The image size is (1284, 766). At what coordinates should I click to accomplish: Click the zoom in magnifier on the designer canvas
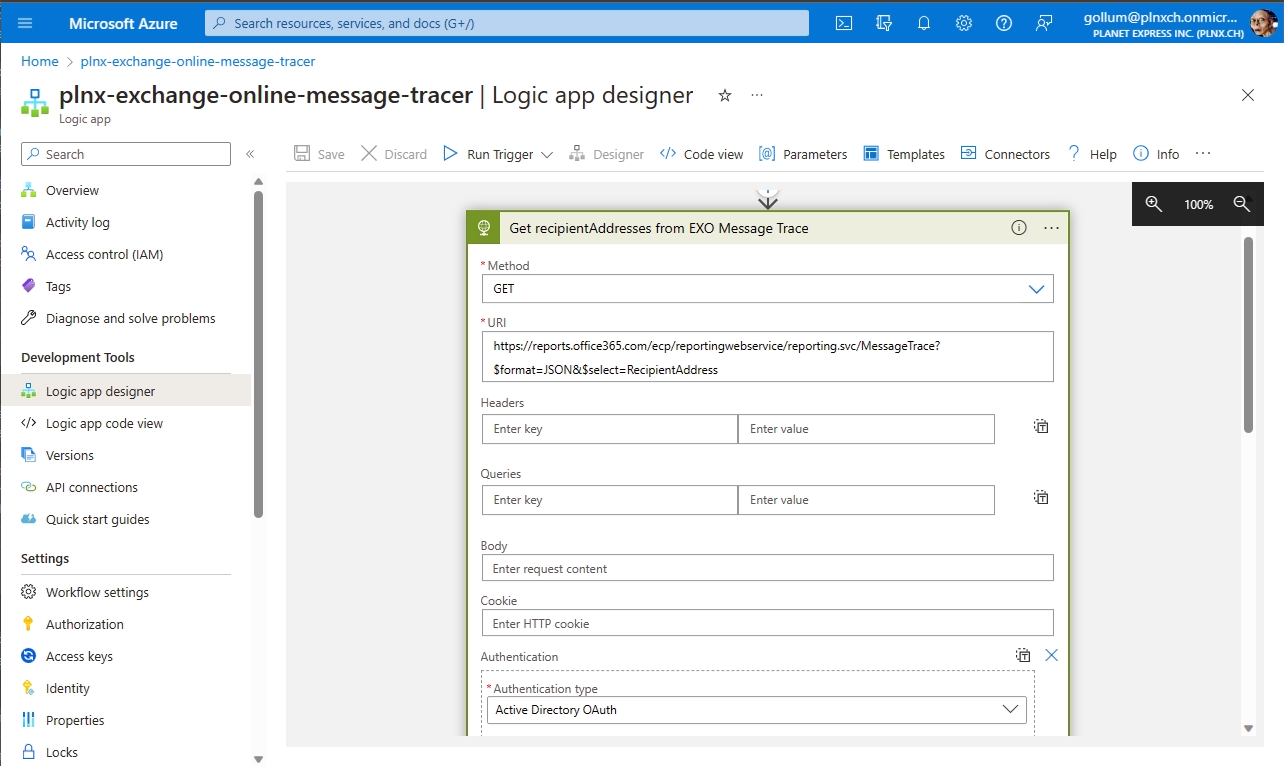click(1153, 204)
